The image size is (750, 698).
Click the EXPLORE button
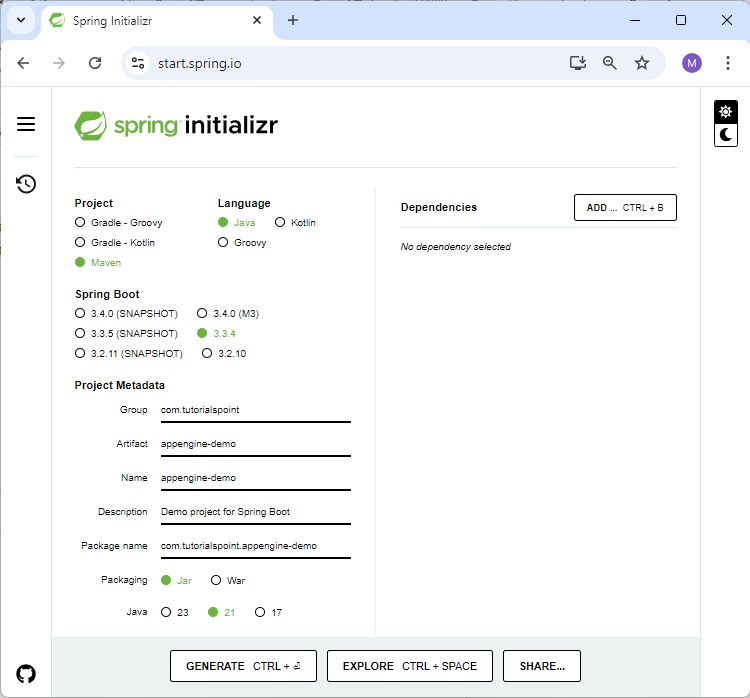tap(409, 666)
